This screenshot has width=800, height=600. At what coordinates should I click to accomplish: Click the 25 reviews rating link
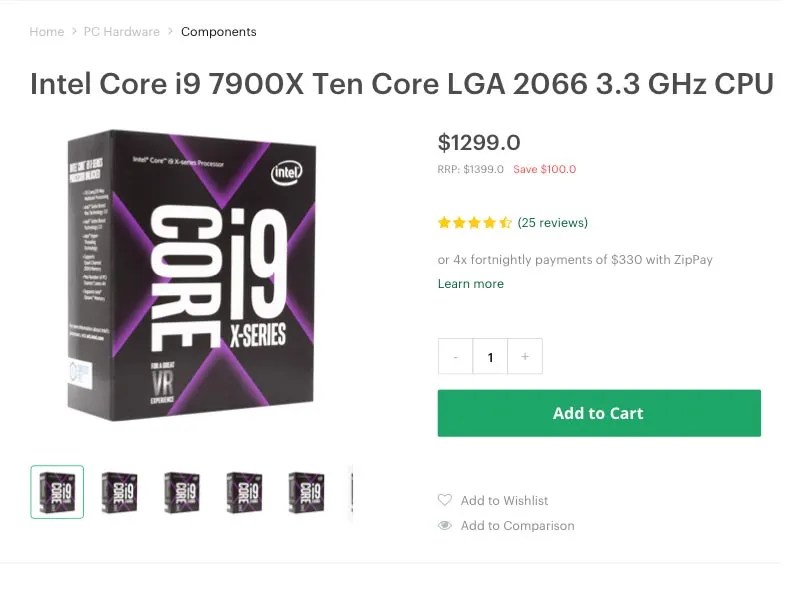click(x=554, y=222)
